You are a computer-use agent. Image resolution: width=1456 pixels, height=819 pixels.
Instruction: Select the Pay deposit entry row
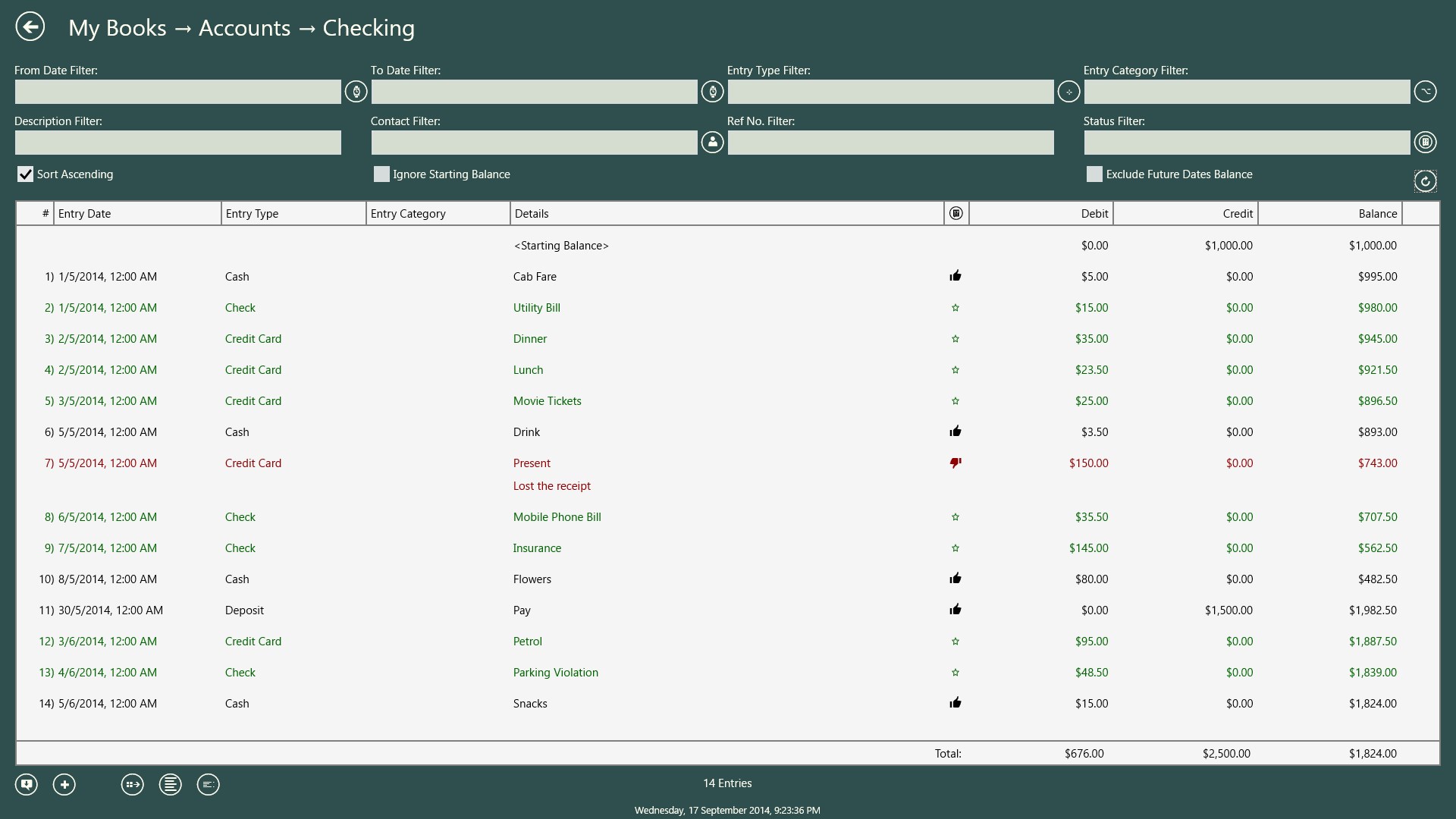pyautogui.click(x=727, y=610)
